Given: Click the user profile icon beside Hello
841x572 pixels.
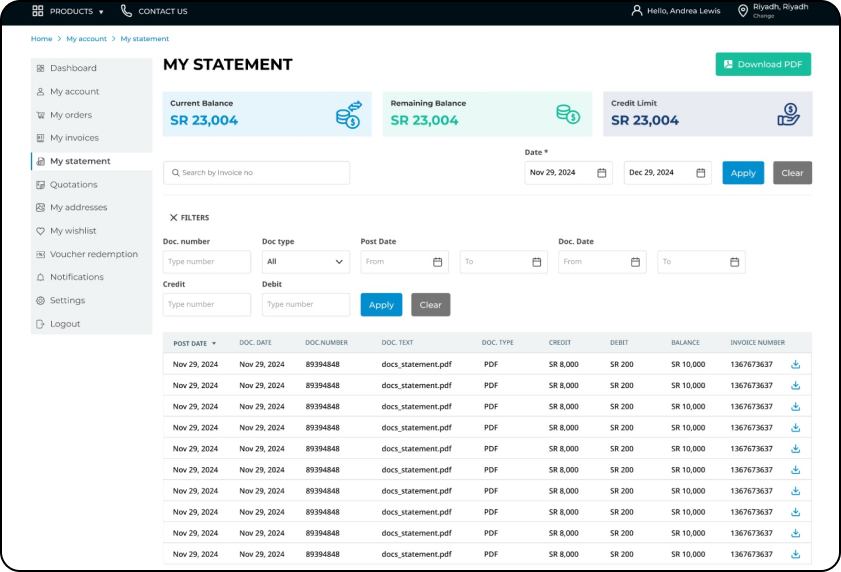Looking at the screenshot, I should [x=637, y=11].
